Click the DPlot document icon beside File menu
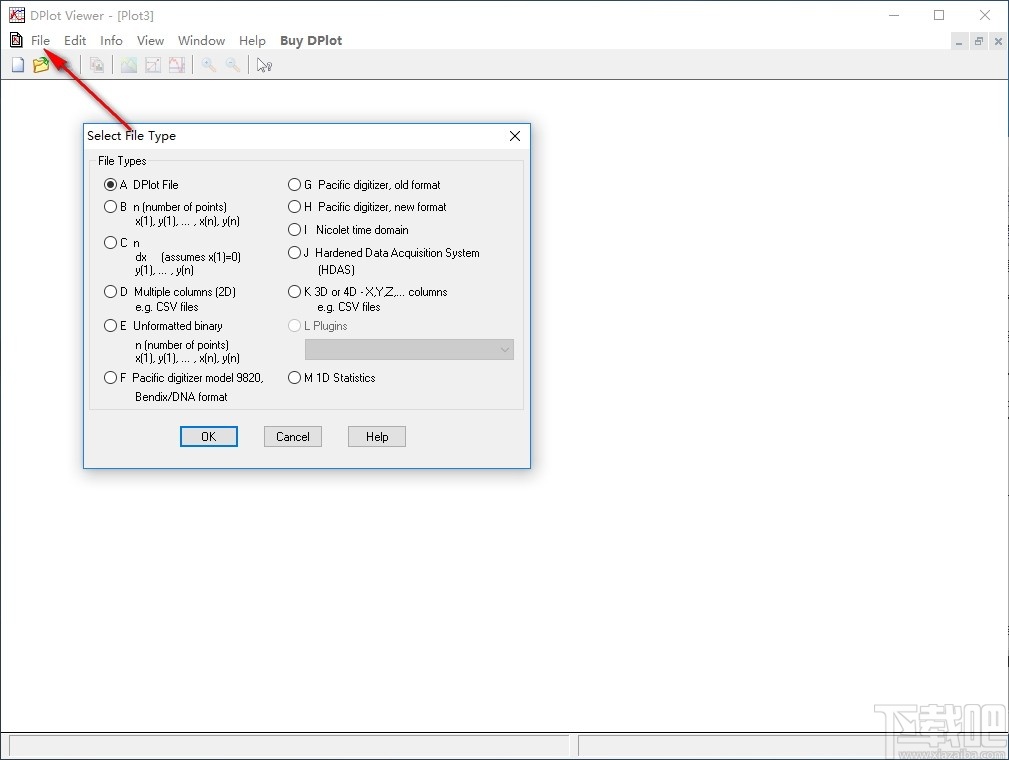 15,40
